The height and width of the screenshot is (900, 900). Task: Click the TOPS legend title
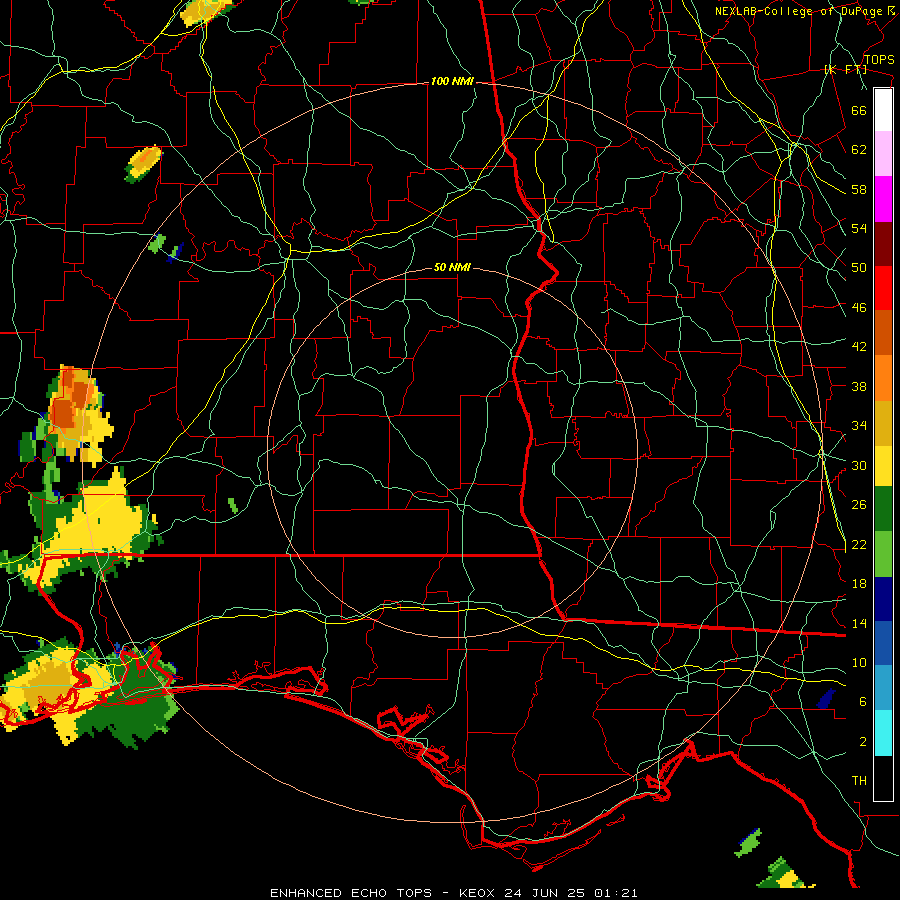tap(879, 60)
